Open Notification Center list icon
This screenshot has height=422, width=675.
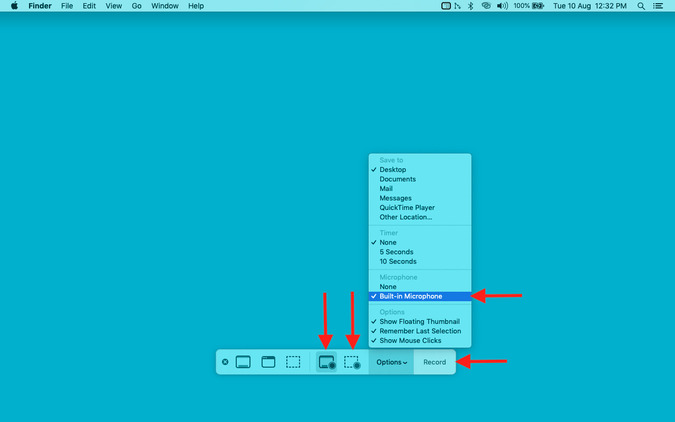(x=658, y=6)
